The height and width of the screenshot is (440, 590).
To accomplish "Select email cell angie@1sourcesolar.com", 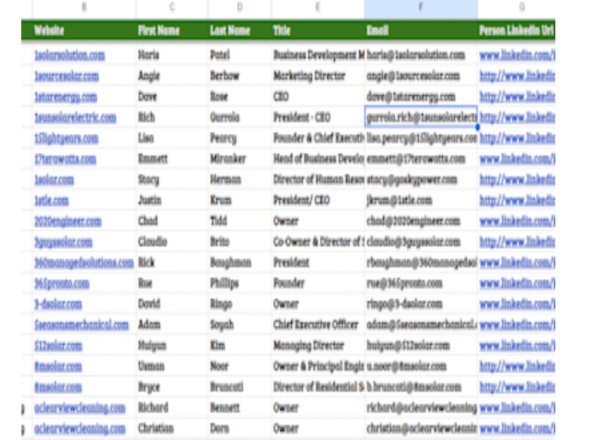I will (421, 76).
